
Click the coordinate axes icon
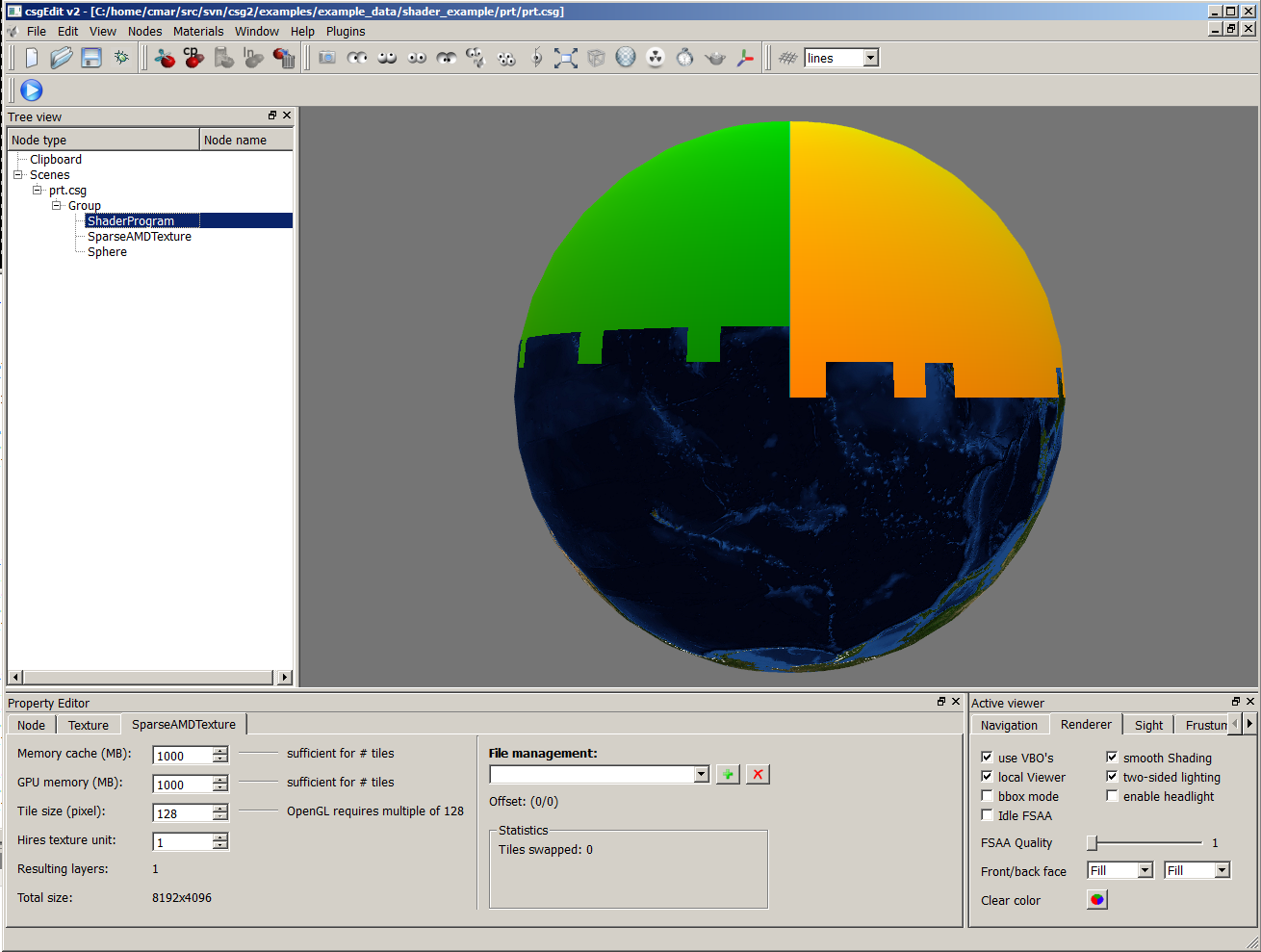[745, 58]
